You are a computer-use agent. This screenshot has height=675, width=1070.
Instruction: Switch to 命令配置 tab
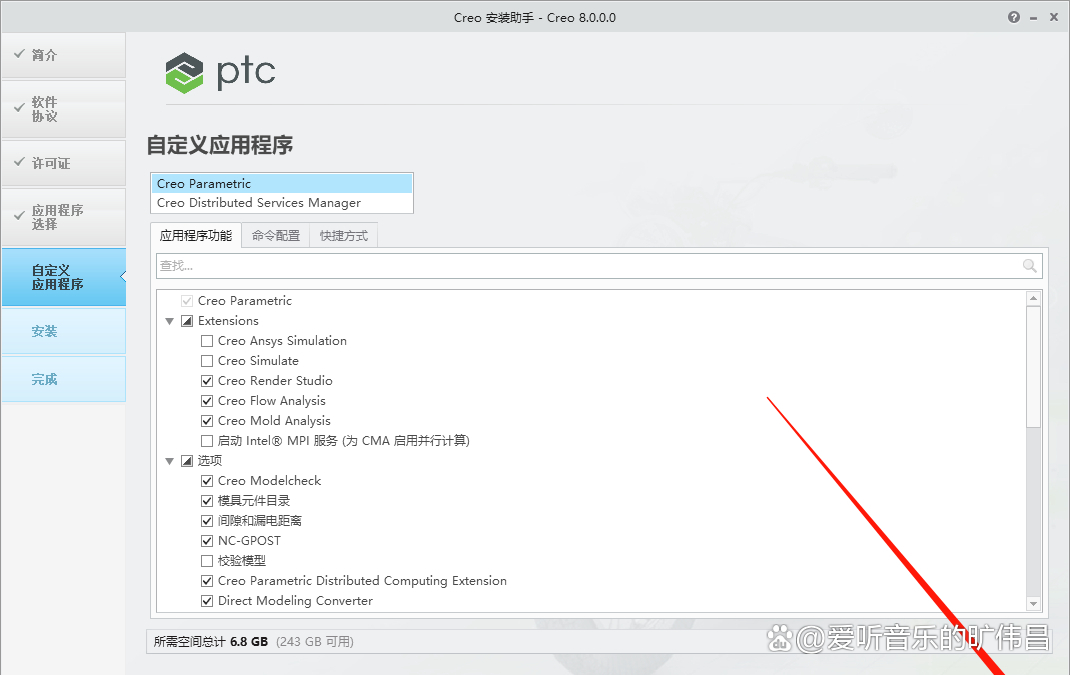click(276, 235)
